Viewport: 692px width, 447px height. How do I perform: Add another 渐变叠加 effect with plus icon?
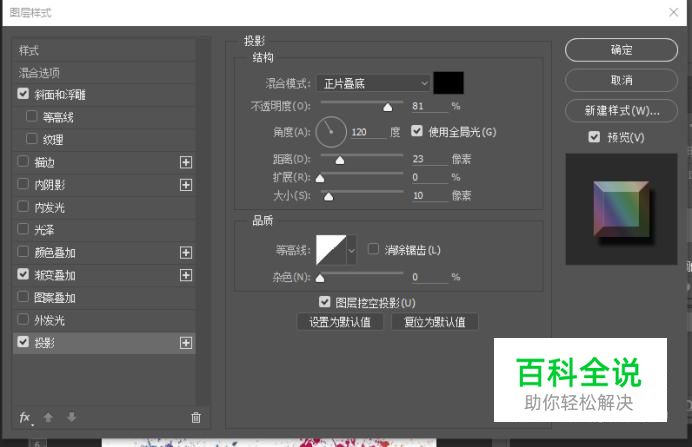point(186,275)
